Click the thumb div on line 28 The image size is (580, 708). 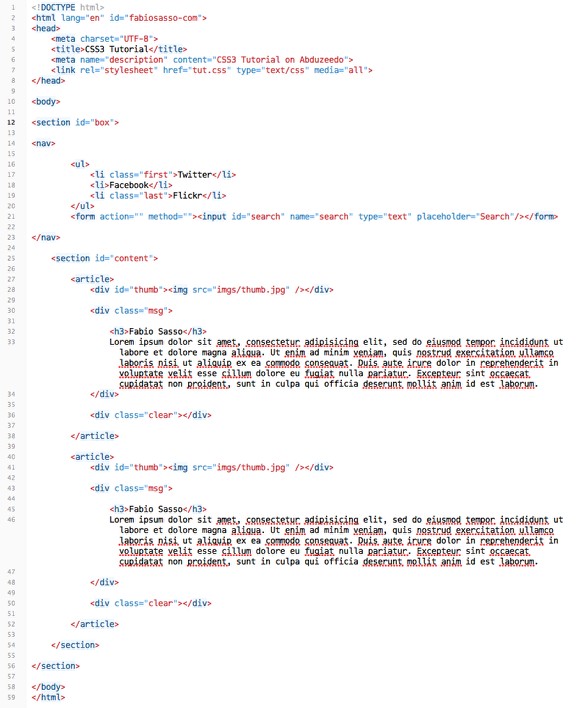[212, 289]
